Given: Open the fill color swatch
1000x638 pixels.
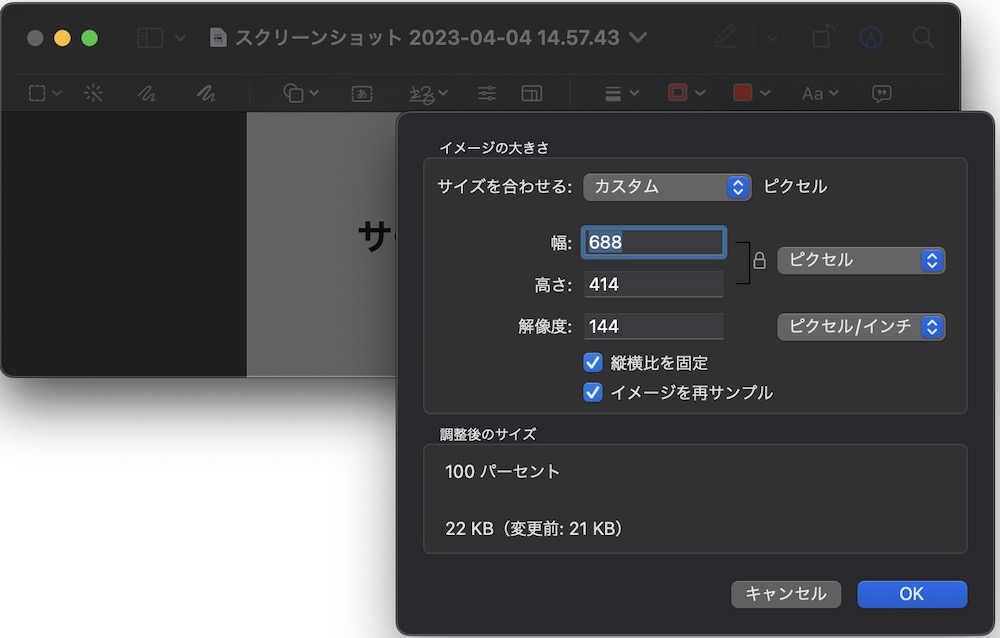Looking at the screenshot, I should coord(750,93).
